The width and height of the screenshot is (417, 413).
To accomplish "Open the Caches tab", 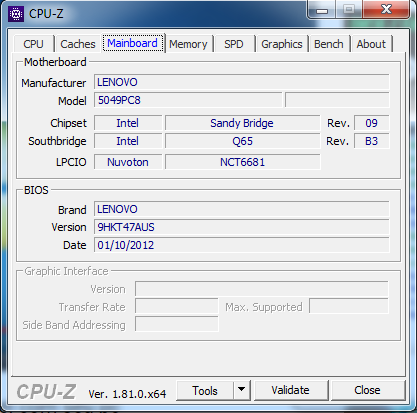I will click(x=78, y=44).
